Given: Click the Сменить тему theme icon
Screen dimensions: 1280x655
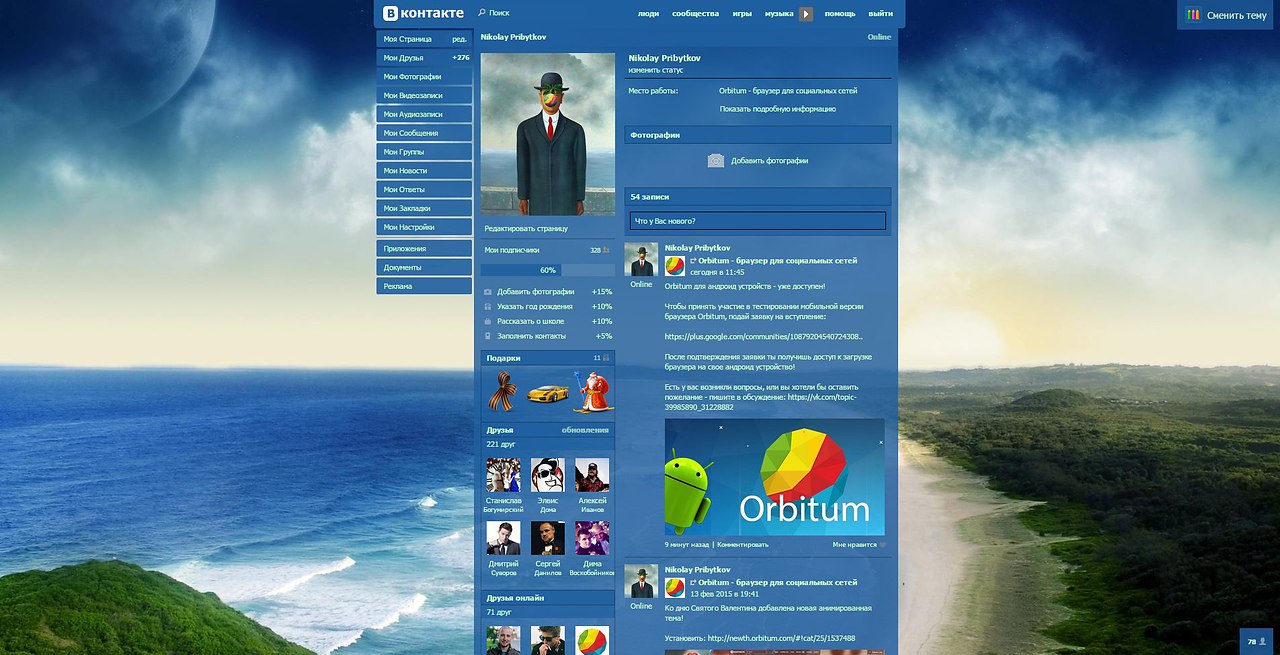Looking at the screenshot, I should pyautogui.click(x=1193, y=15).
